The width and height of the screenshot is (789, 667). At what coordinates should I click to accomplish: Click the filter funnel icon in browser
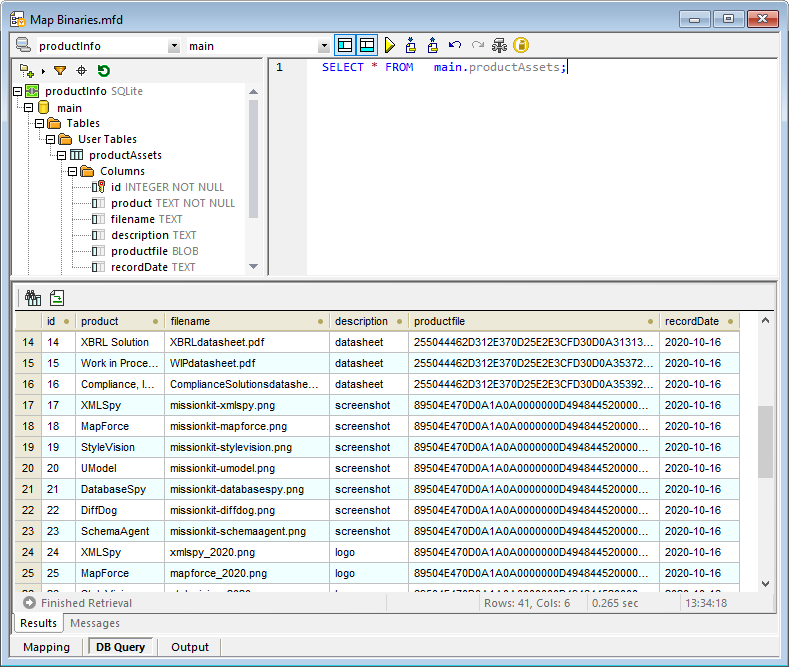click(x=60, y=71)
